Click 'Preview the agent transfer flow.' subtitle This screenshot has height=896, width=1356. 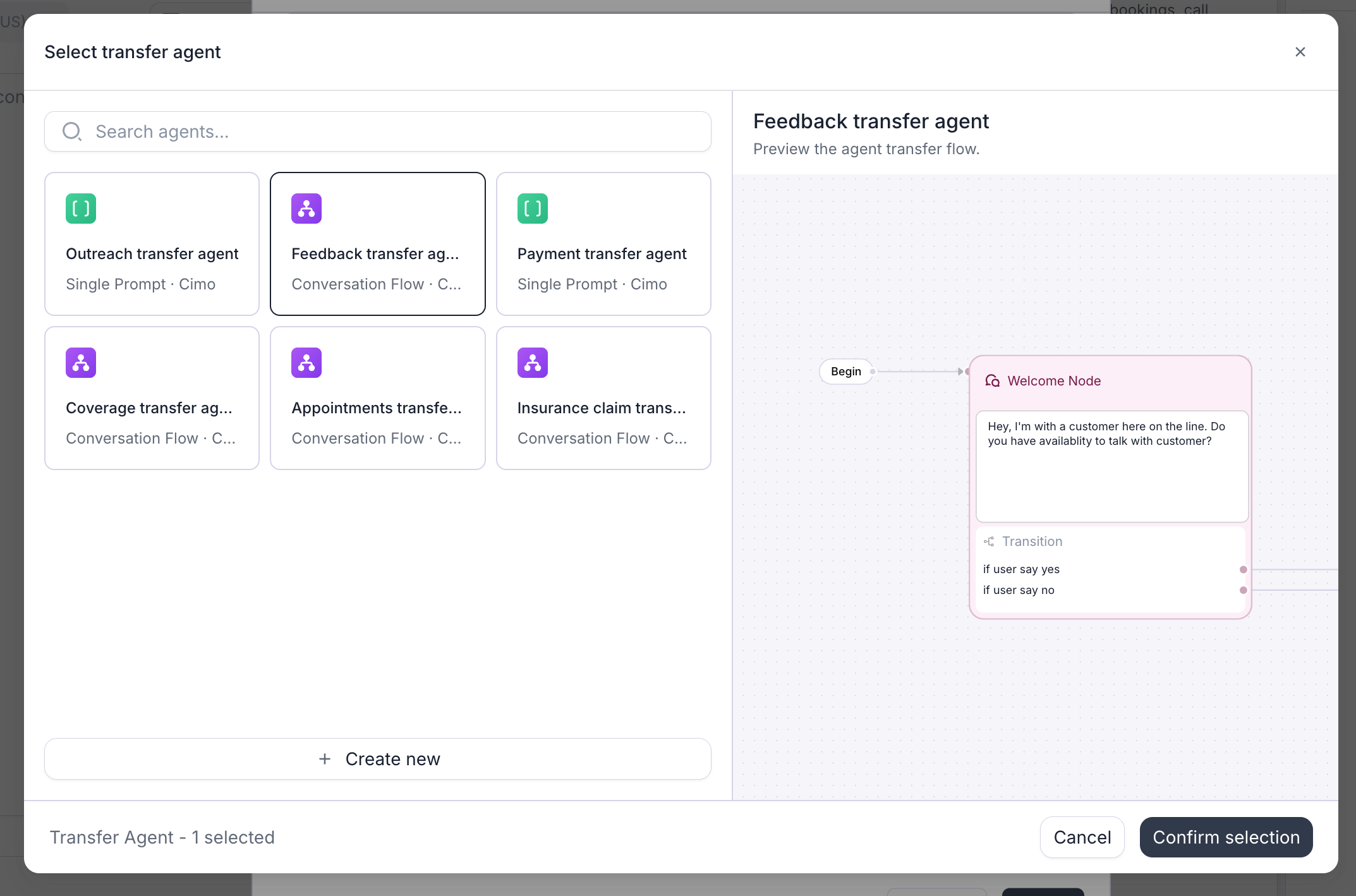[x=866, y=149]
